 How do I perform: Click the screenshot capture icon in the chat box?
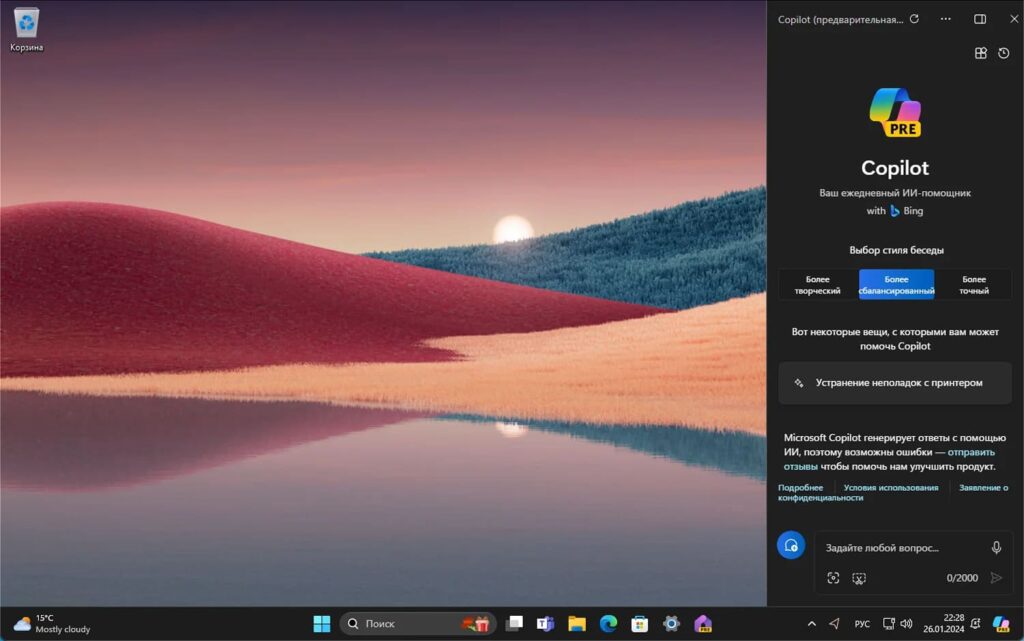pos(859,578)
